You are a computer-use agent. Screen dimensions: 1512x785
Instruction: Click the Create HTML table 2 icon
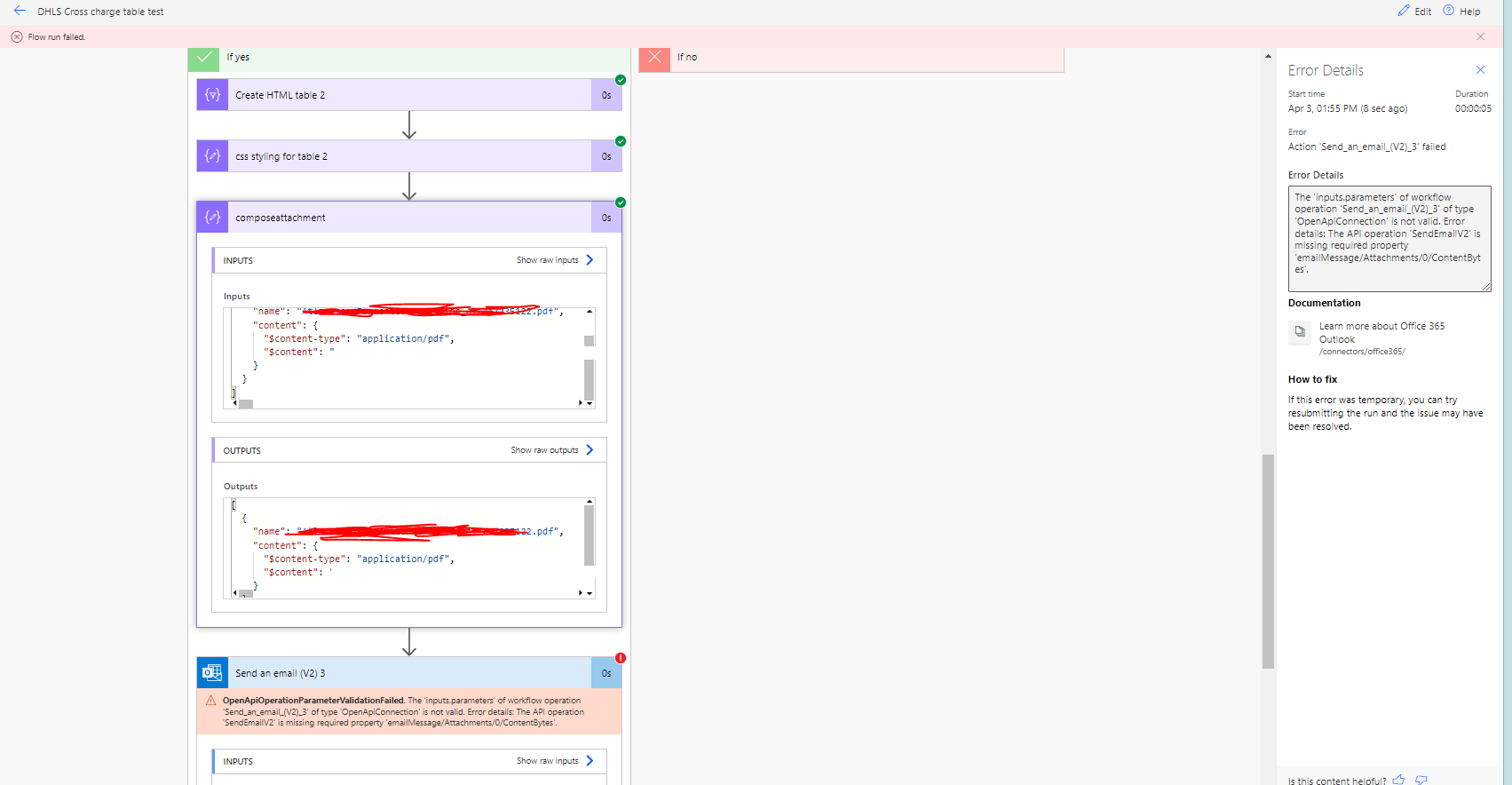pos(212,95)
